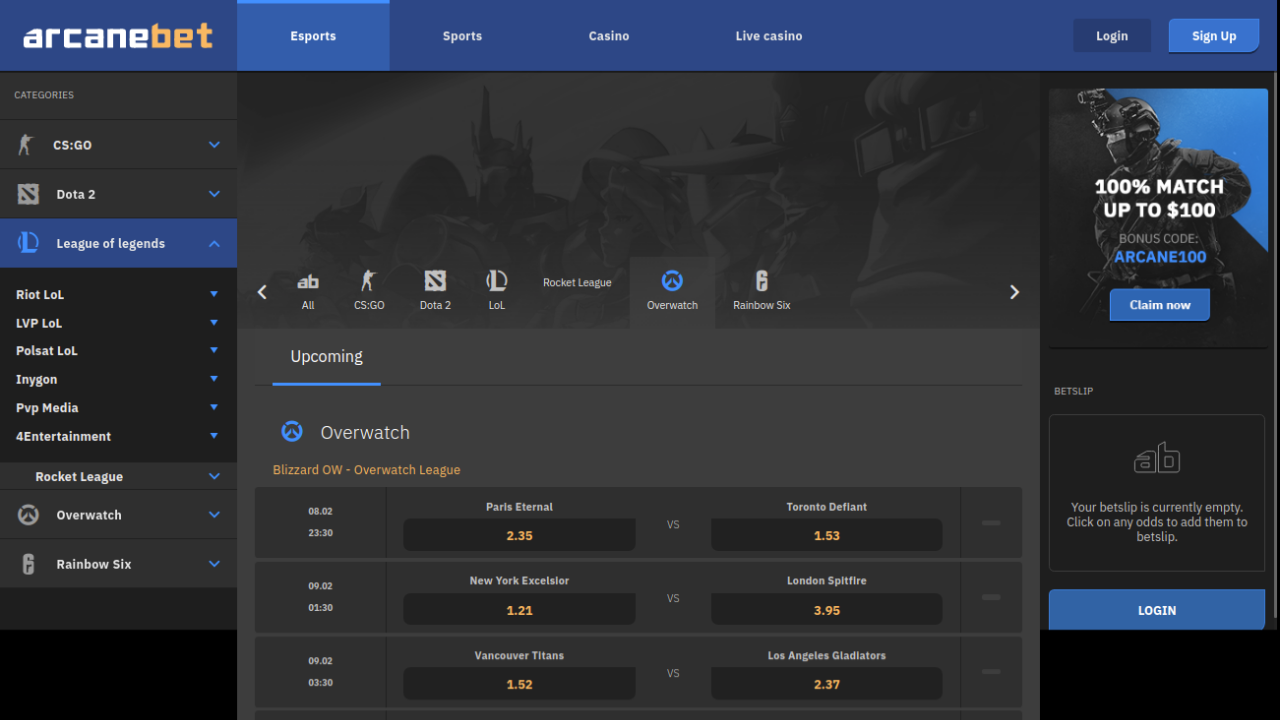Click the Sign Up button
The height and width of the screenshot is (720, 1280).
1214,36
